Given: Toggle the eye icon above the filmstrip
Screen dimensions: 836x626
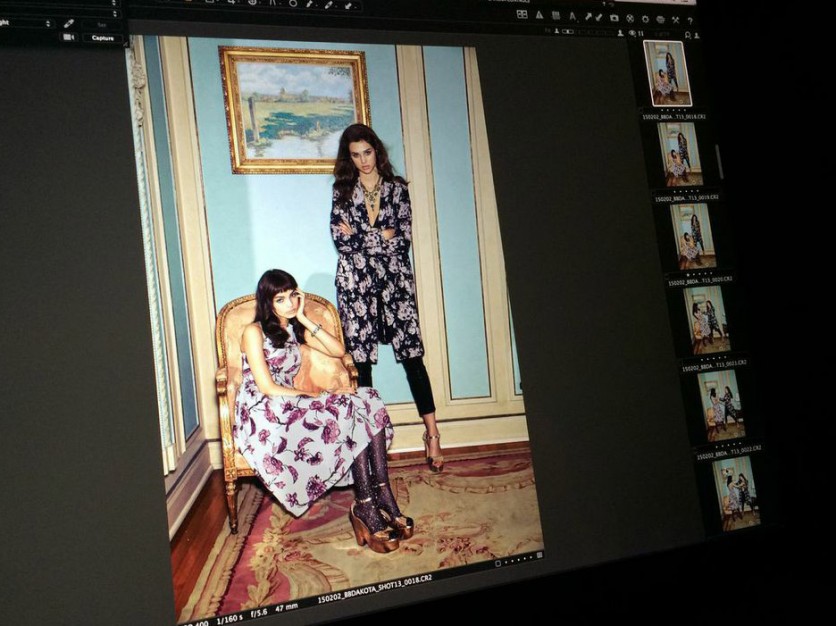Looking at the screenshot, I should (x=630, y=32).
